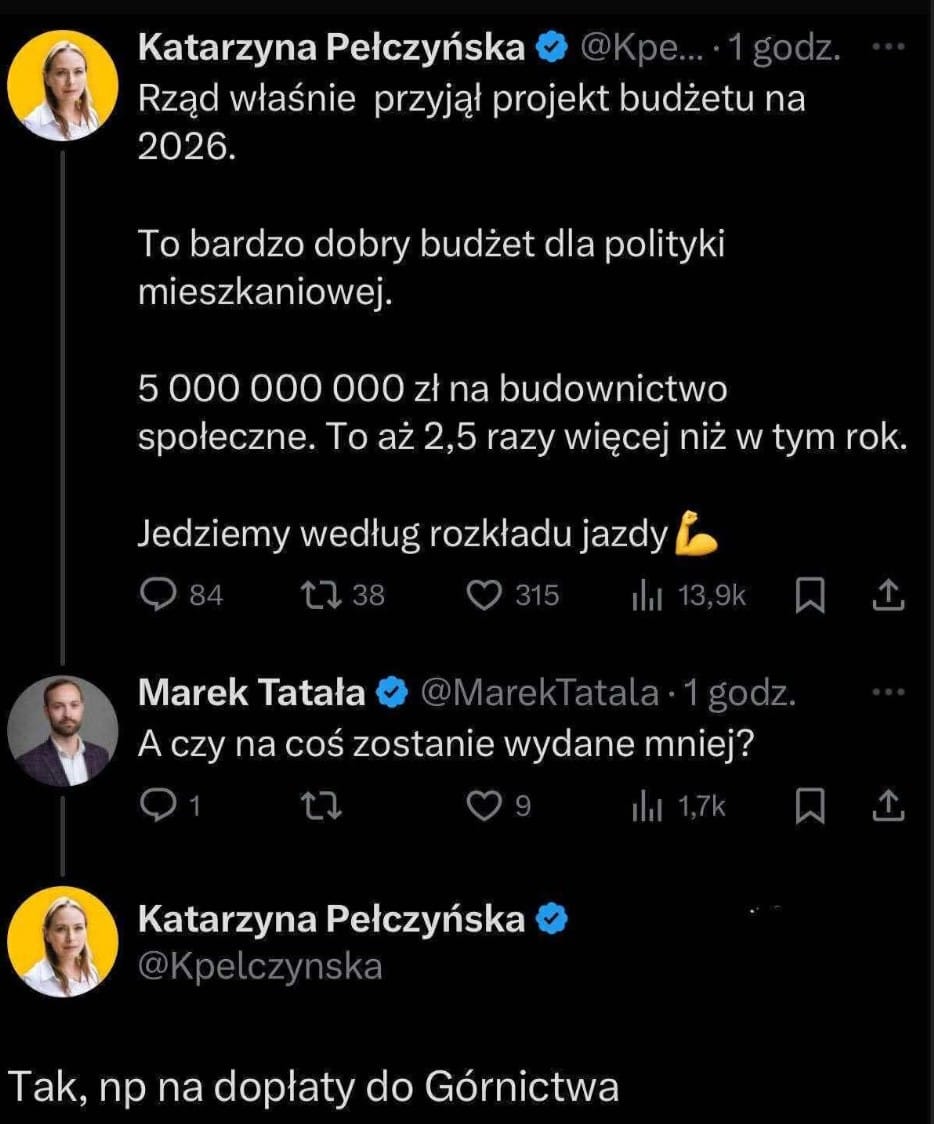Open more options on Marek Tatała's tweet
Image resolution: width=934 pixels, height=1124 pixels.
[888, 691]
